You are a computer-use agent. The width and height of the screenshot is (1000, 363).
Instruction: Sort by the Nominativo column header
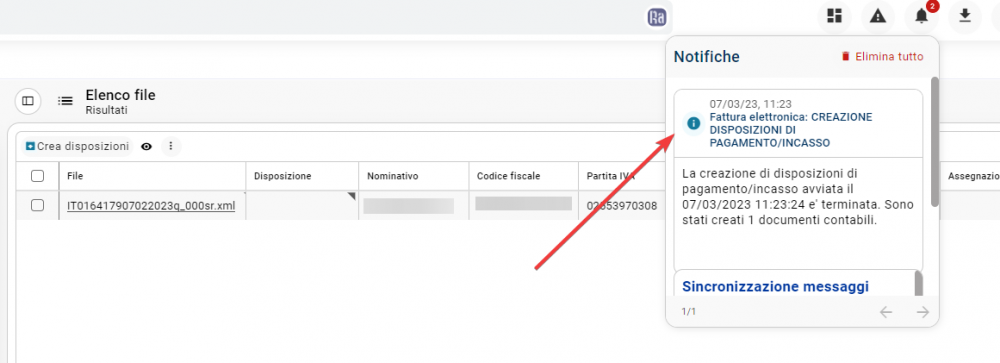392,176
